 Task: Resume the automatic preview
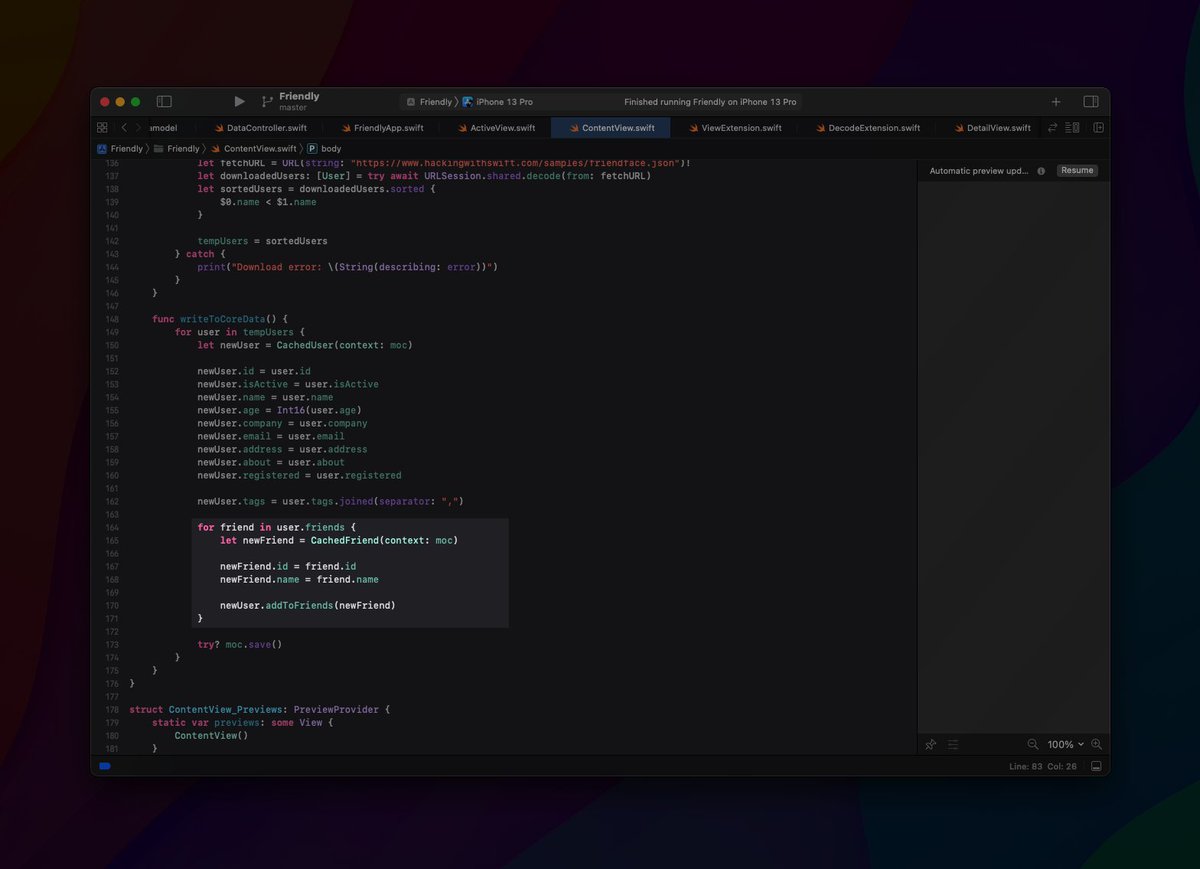click(x=1077, y=171)
